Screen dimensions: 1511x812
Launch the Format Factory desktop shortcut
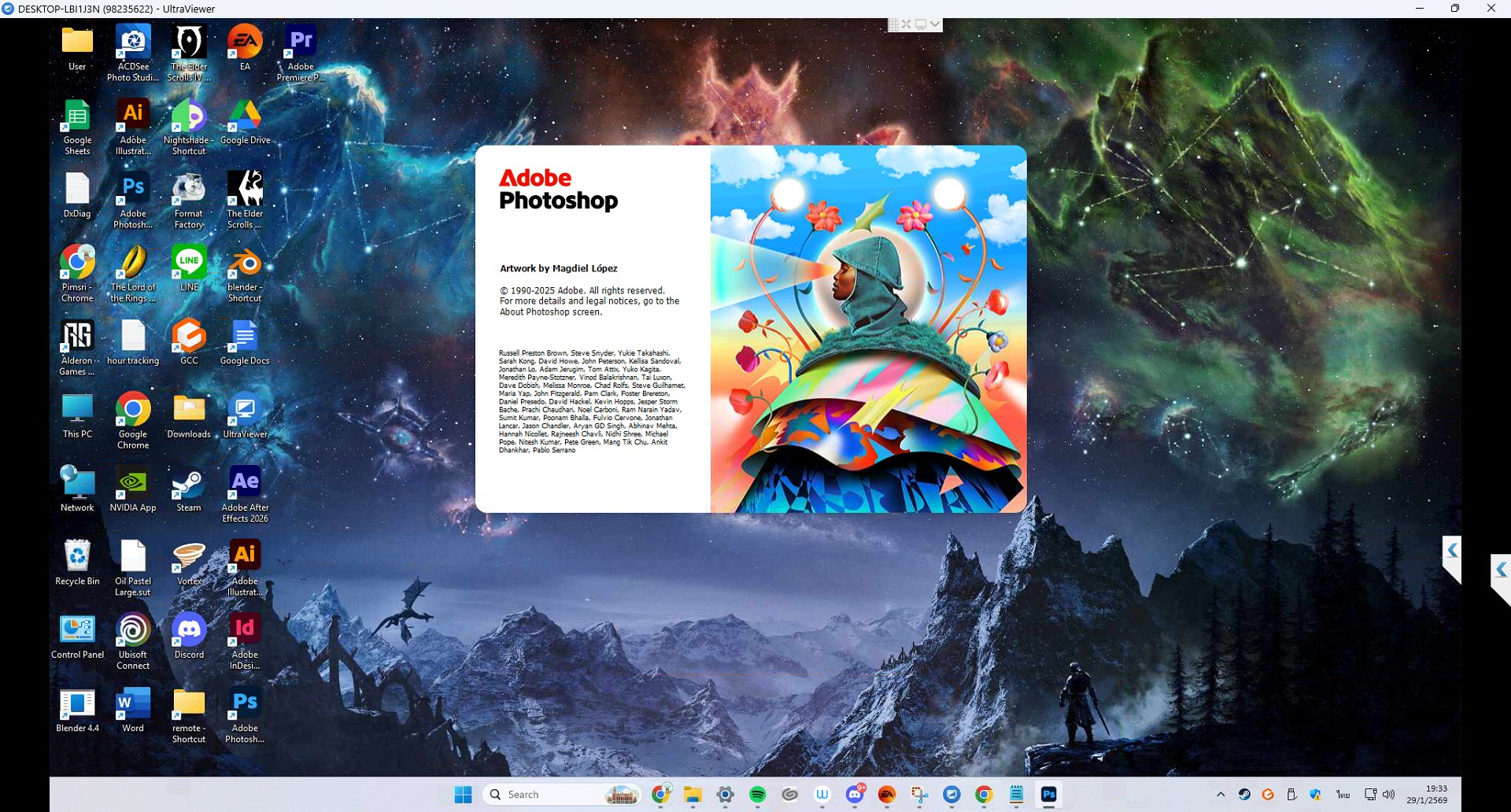189,200
